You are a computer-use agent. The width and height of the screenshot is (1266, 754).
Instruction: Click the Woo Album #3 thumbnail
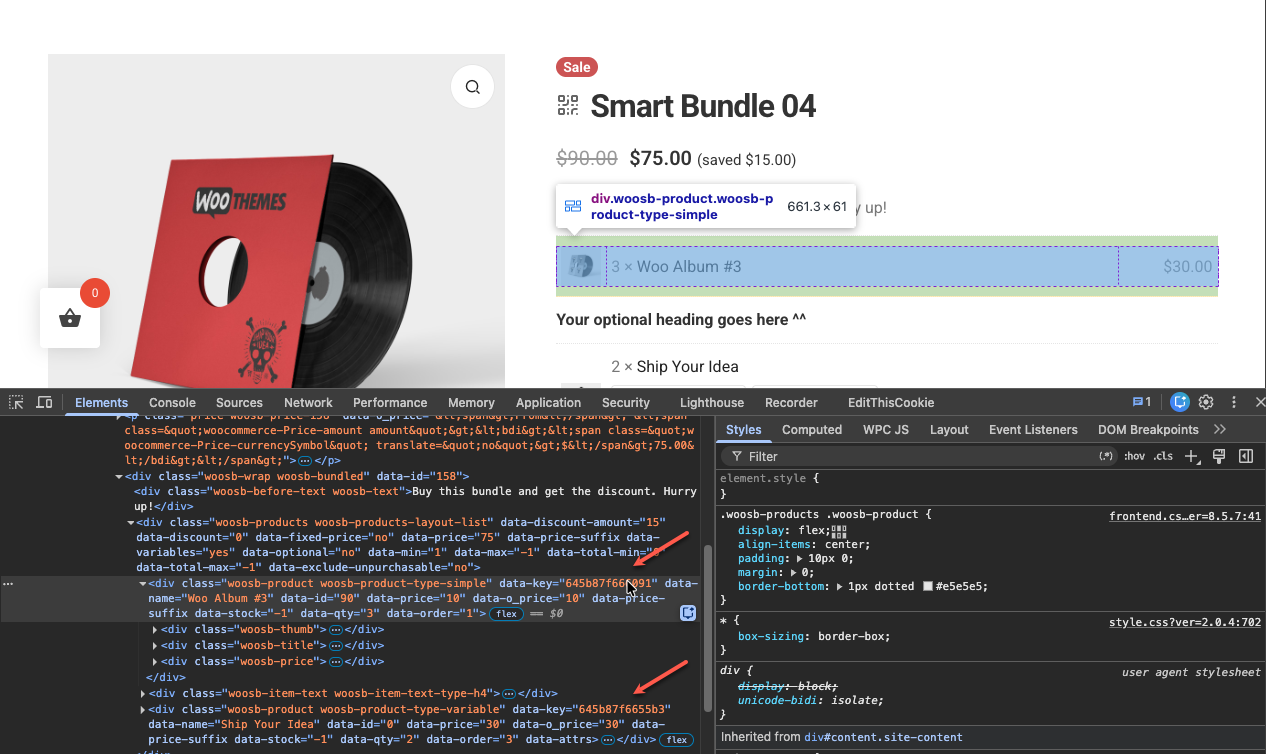pyautogui.click(x=581, y=266)
